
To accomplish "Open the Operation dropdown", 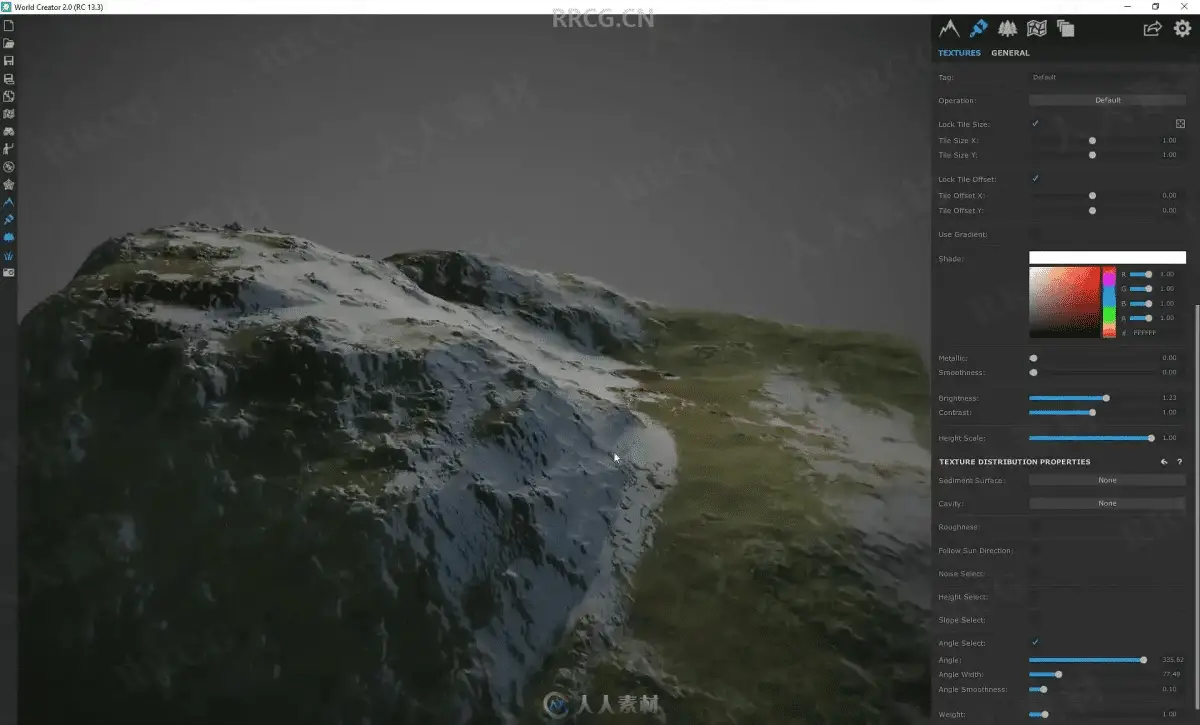I will pos(1107,100).
